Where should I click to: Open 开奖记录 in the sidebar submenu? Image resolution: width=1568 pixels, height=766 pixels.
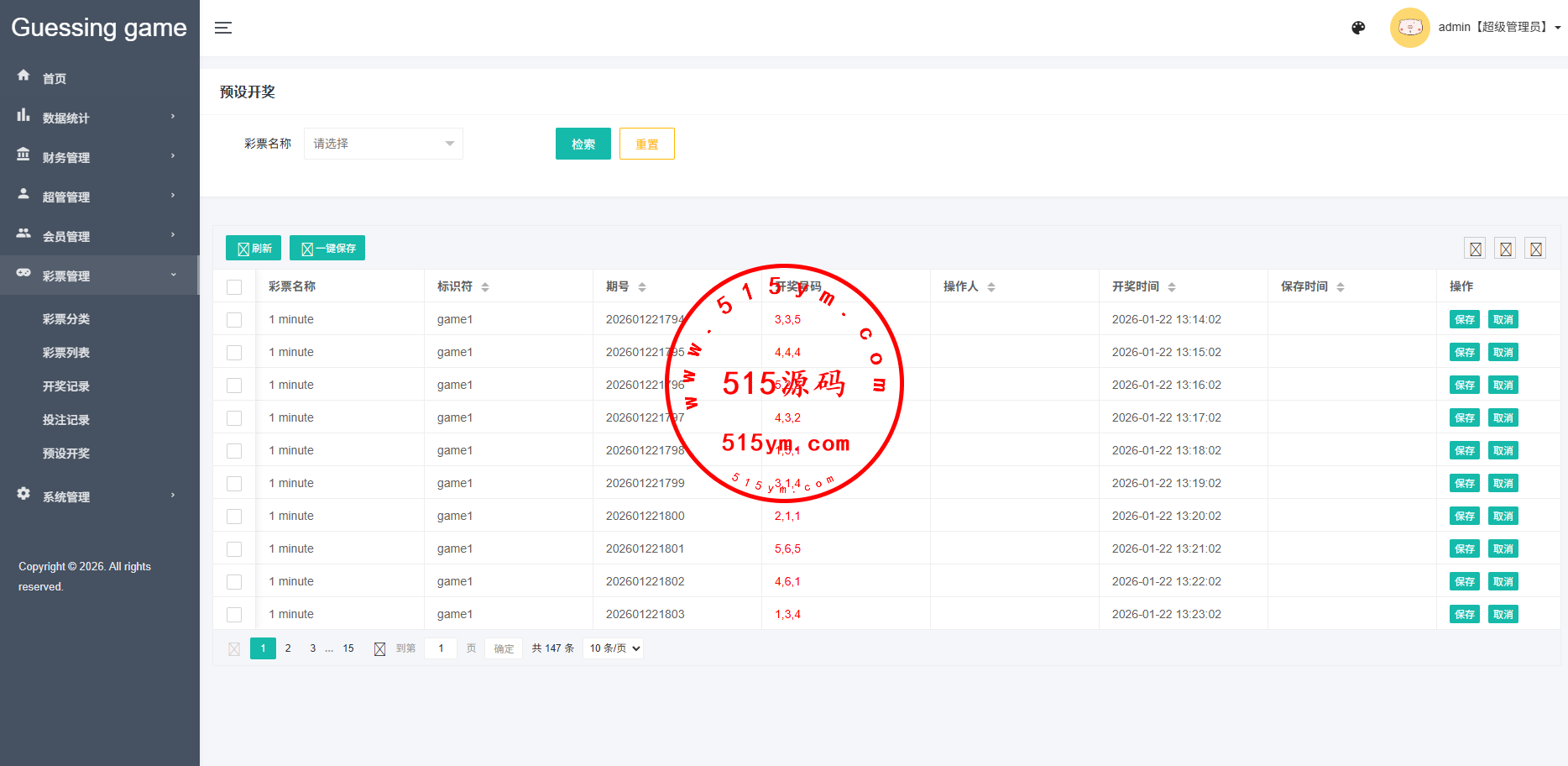pyautogui.click(x=66, y=386)
